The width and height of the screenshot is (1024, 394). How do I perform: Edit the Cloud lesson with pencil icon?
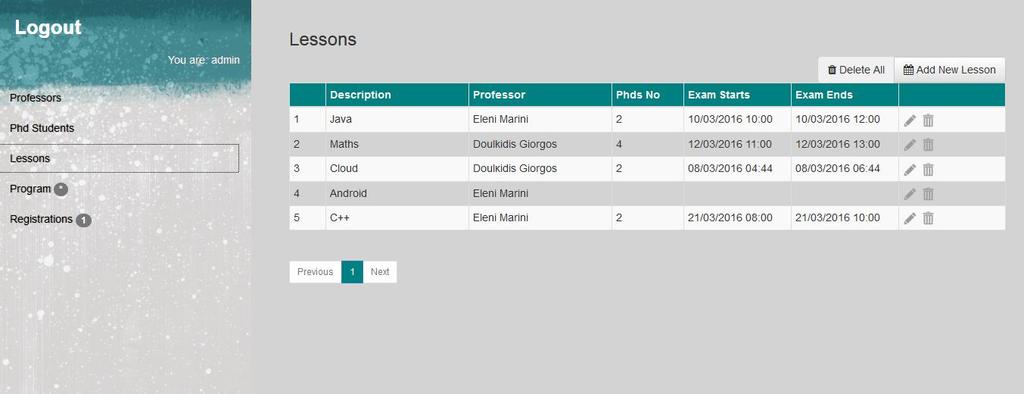point(910,169)
